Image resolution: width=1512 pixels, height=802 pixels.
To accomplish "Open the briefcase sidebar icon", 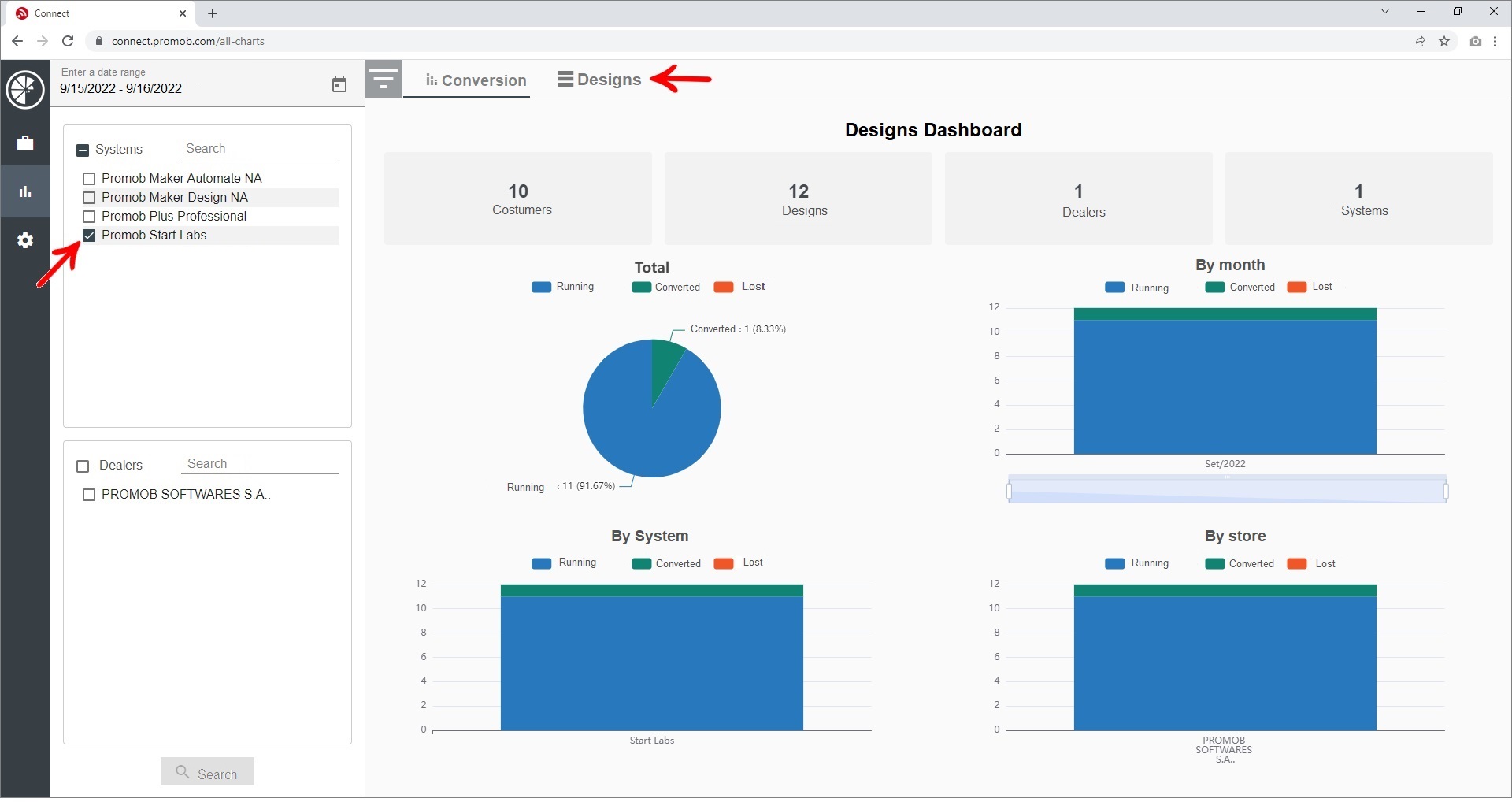I will click(x=25, y=143).
